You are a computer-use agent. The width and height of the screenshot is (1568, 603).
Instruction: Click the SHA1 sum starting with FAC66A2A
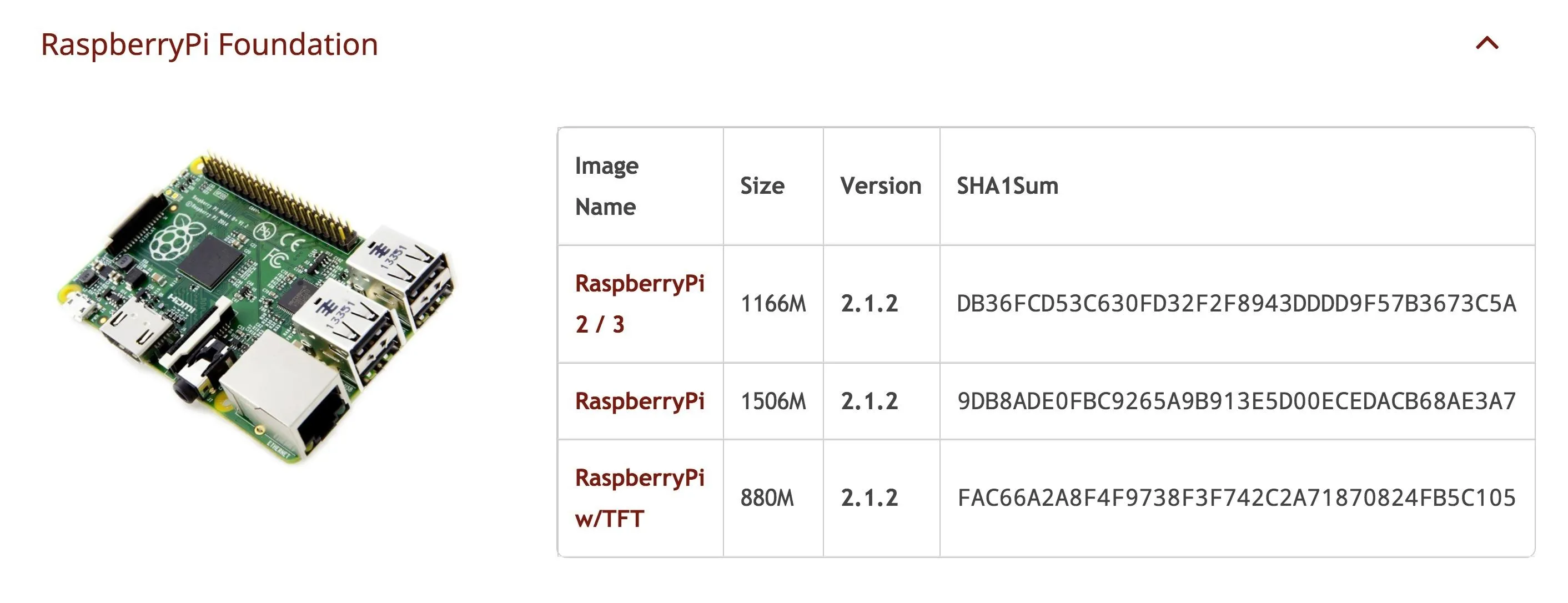pyautogui.click(x=1237, y=499)
